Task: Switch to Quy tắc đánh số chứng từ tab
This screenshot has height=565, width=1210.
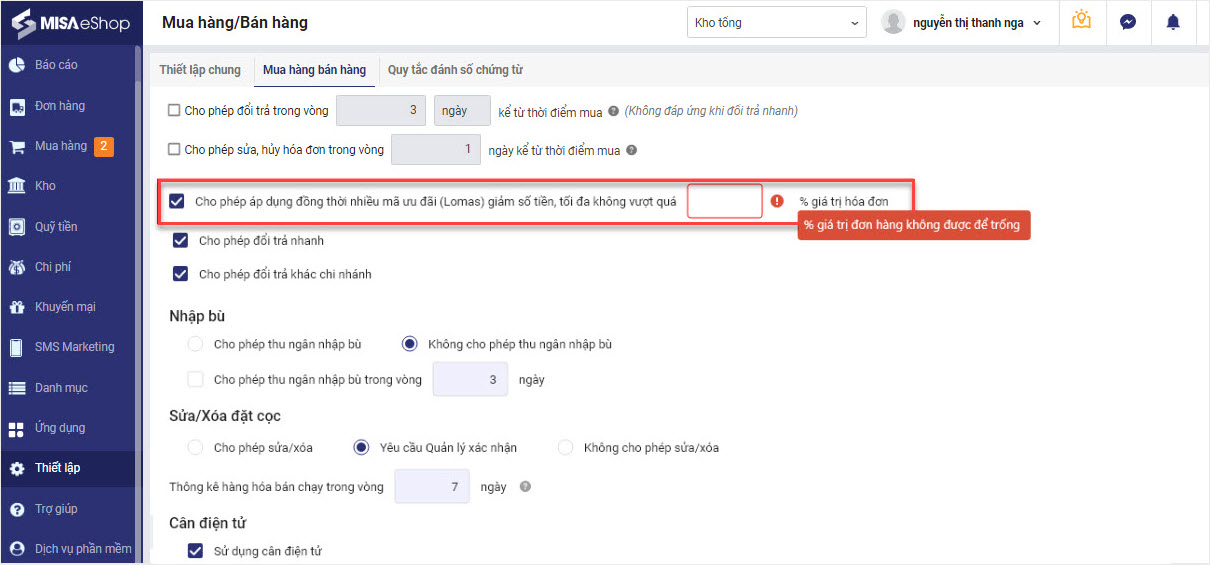Action: click(455, 70)
